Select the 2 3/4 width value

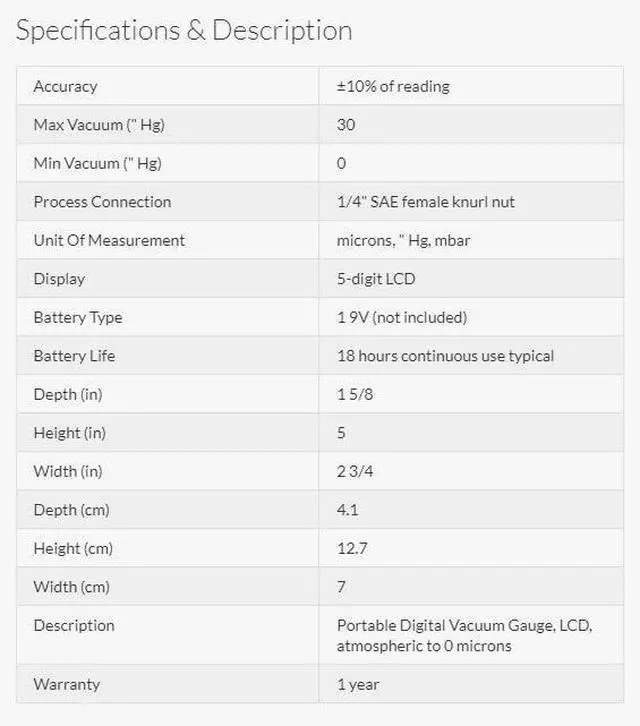(x=355, y=471)
